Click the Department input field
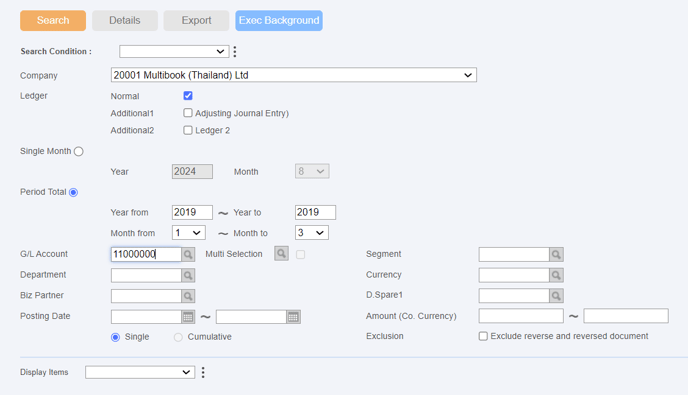 pyautogui.click(x=146, y=275)
